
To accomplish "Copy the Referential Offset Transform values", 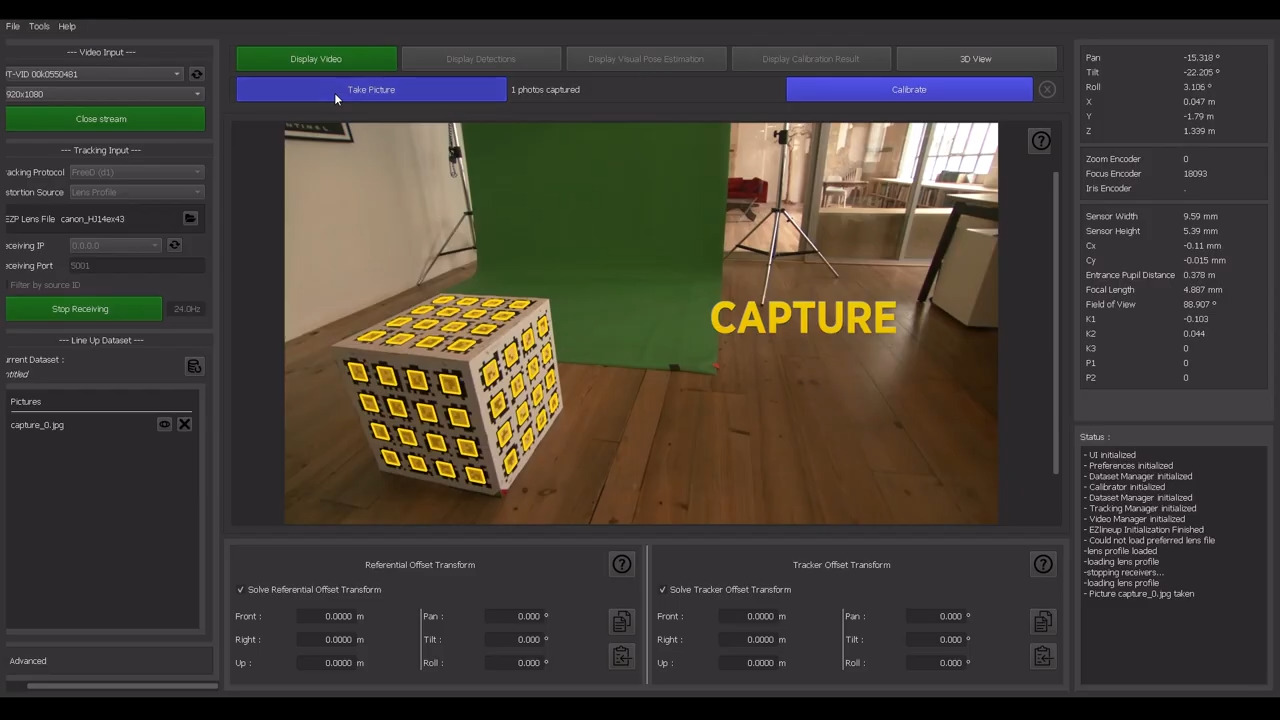I will [x=621, y=622].
